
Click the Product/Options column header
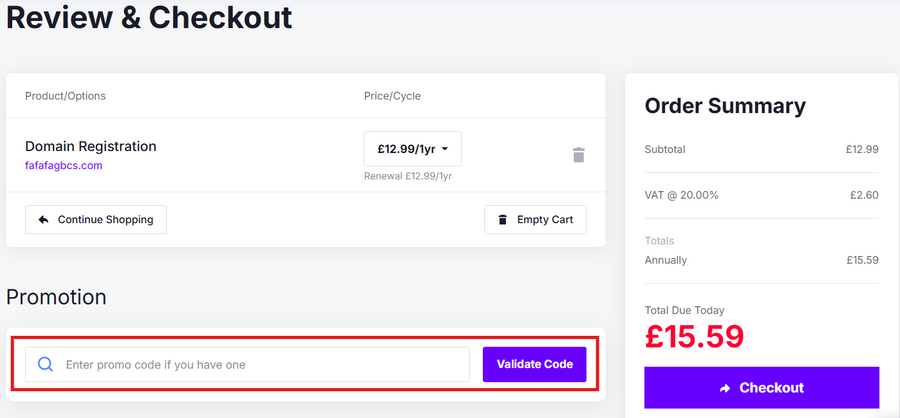[x=65, y=96]
